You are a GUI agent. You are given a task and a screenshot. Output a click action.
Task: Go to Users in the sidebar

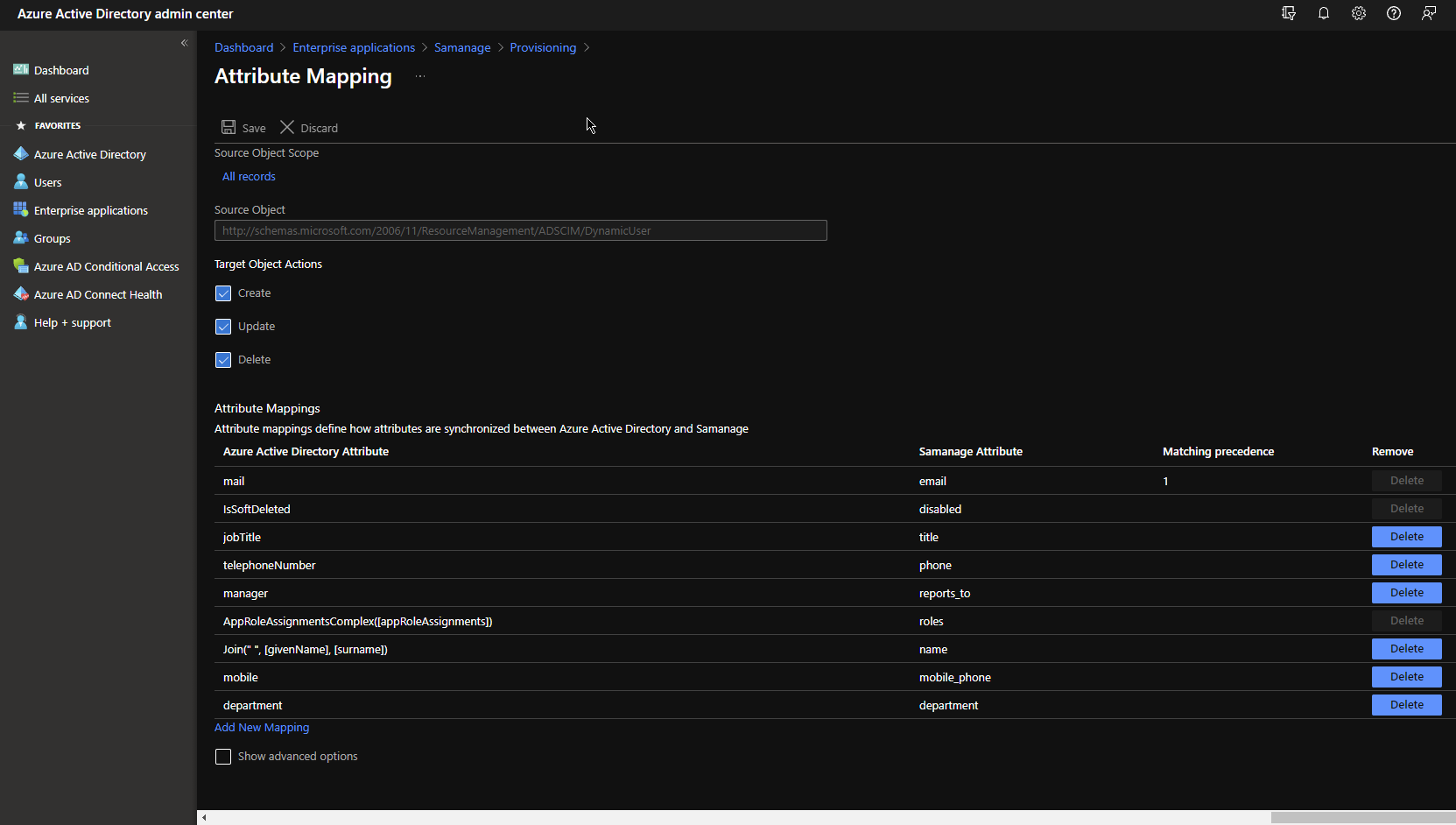click(x=48, y=182)
